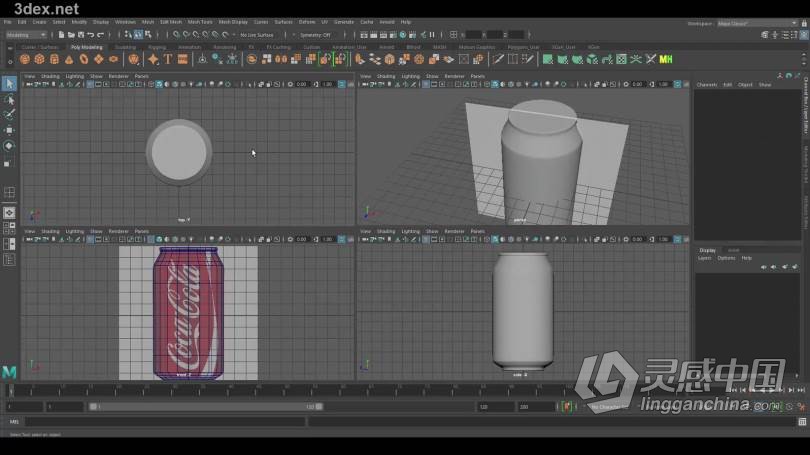
Task: Click the Save Scene icon
Action: tap(81, 35)
